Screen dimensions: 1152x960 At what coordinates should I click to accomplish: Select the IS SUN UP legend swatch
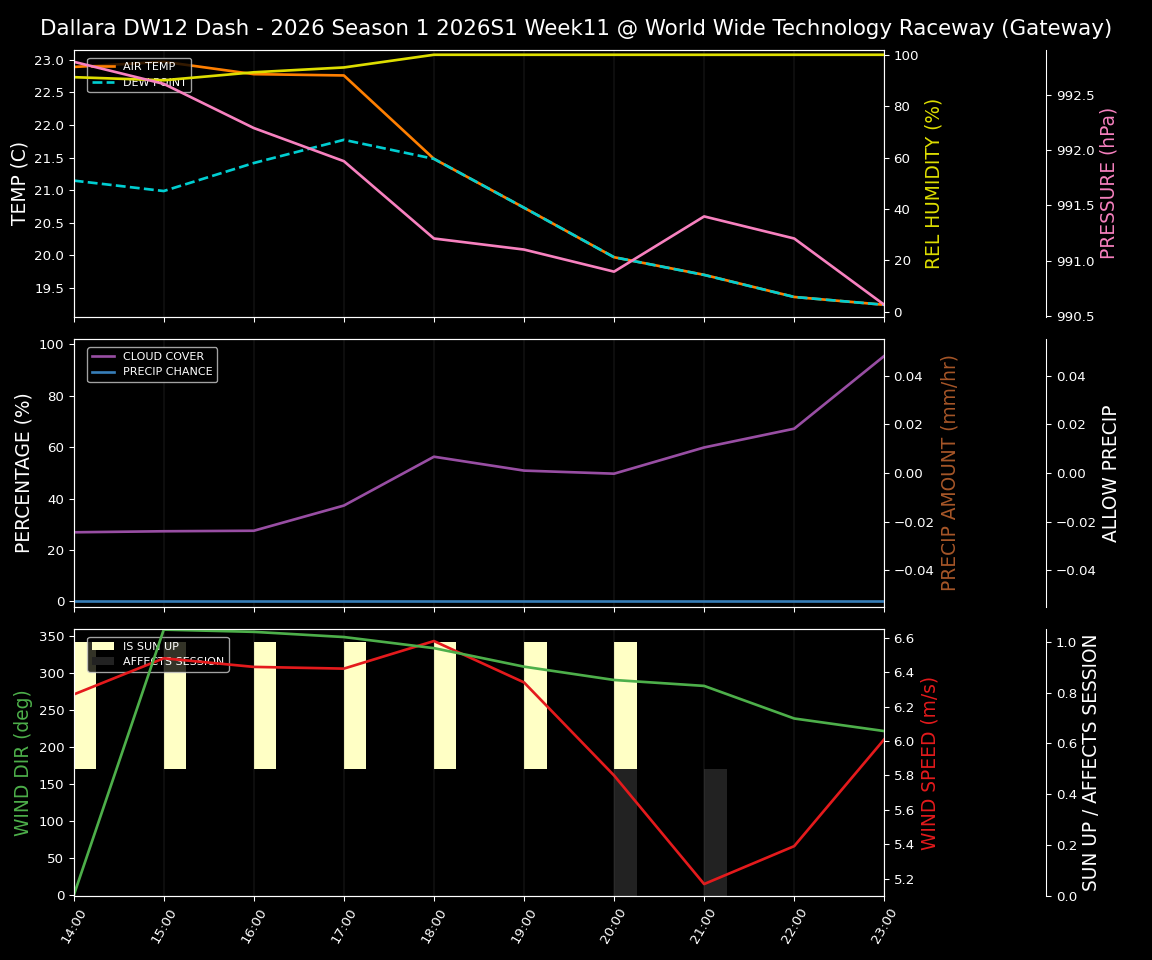click(x=104, y=646)
